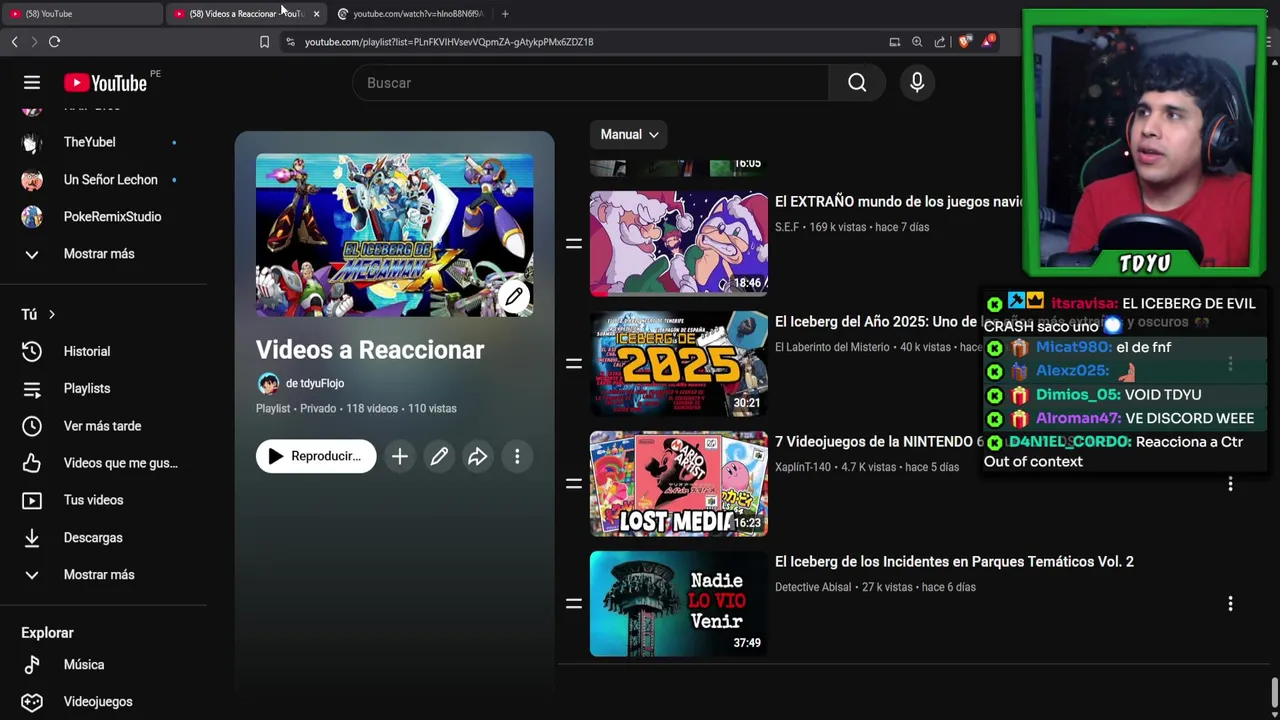Open Nadie Lo Vio Venir thumbnail
1280x720 pixels.
679,604
